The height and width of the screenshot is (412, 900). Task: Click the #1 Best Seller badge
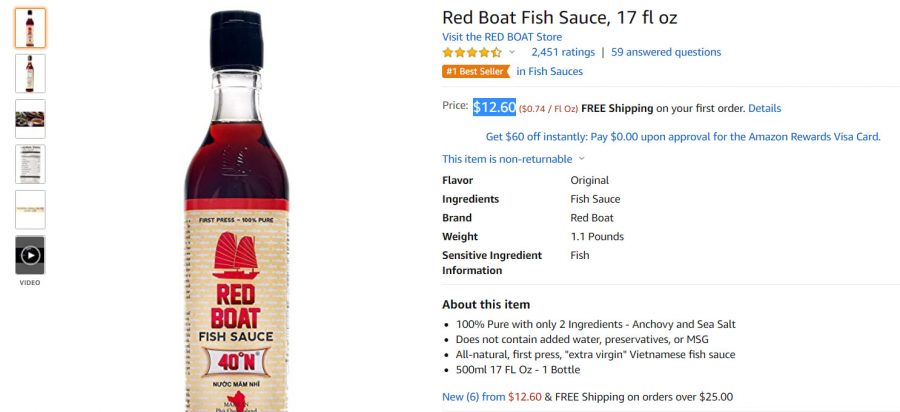[x=476, y=72]
